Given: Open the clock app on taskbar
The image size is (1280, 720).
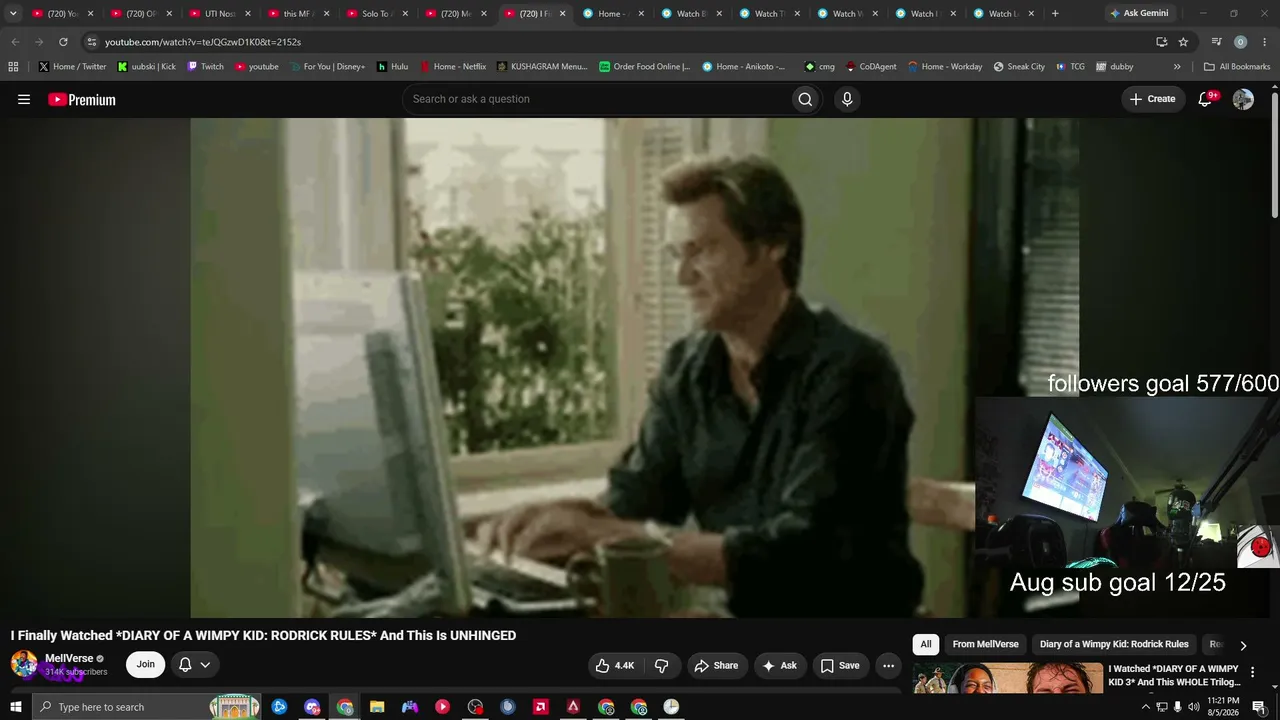Looking at the screenshot, I should tap(671, 707).
